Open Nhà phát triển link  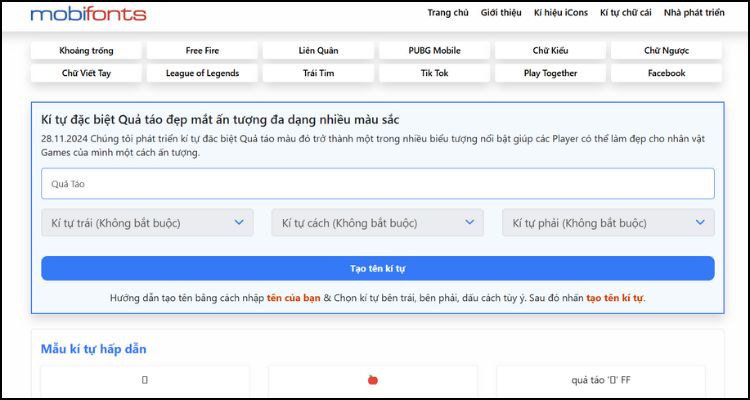[694, 13]
